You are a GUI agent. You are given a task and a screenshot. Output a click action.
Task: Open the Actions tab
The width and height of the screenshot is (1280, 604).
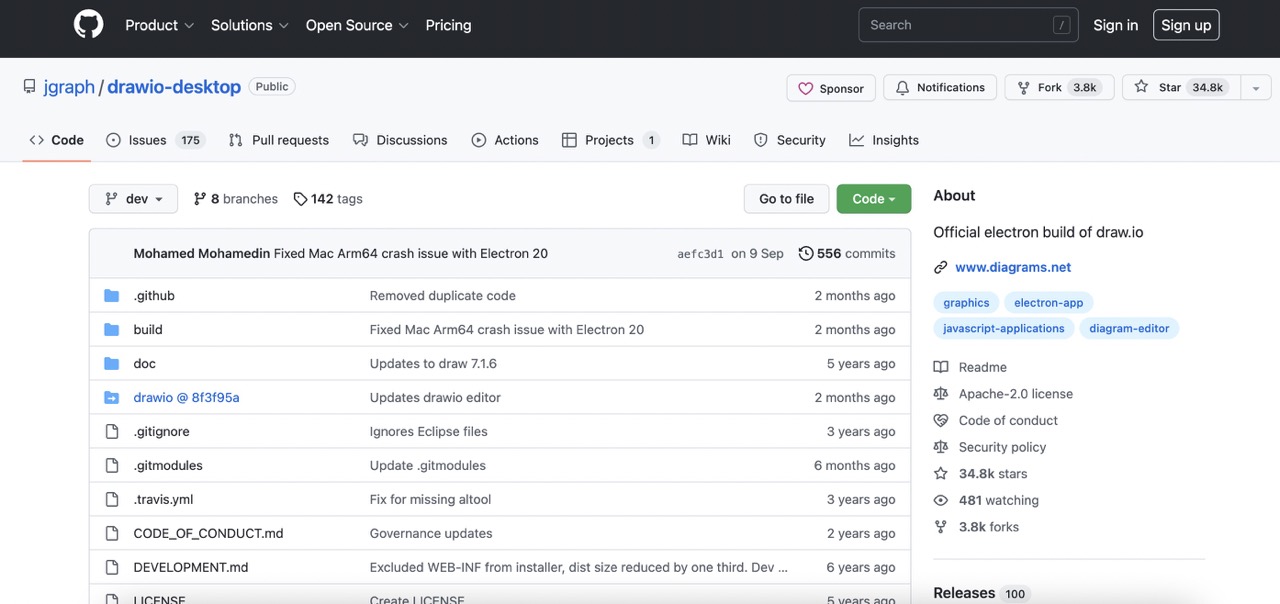pyautogui.click(x=505, y=140)
